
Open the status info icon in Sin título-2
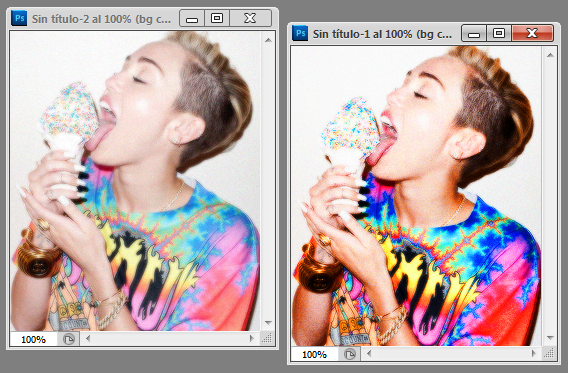click(68, 339)
